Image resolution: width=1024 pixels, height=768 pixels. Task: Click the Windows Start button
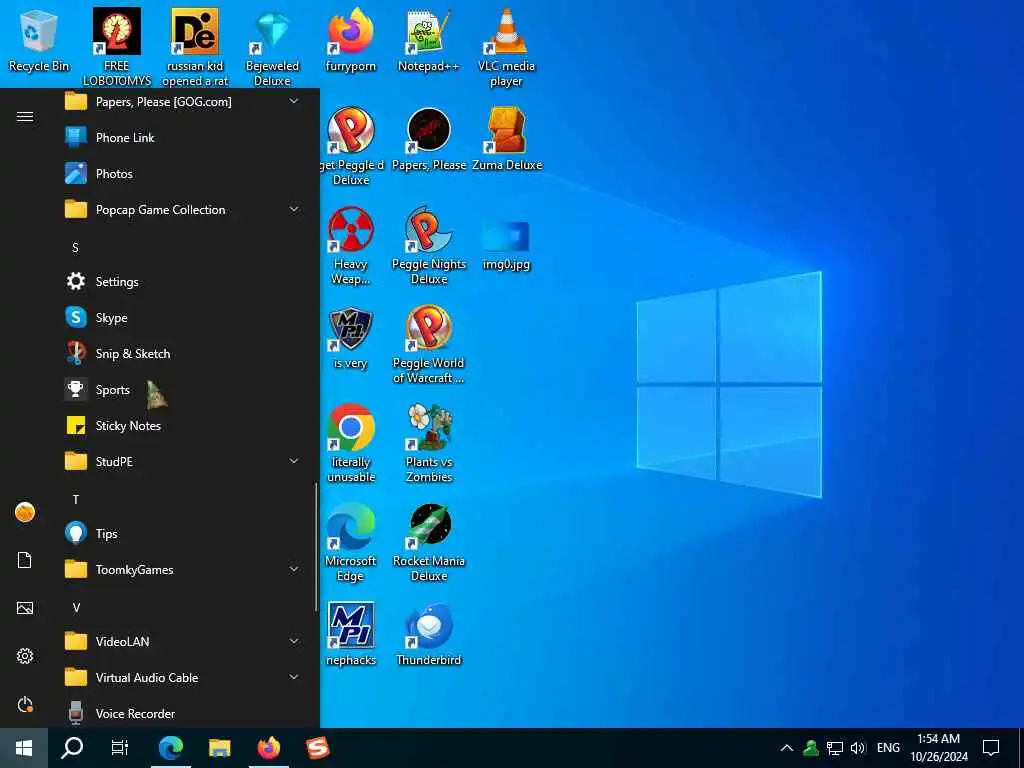(24, 748)
